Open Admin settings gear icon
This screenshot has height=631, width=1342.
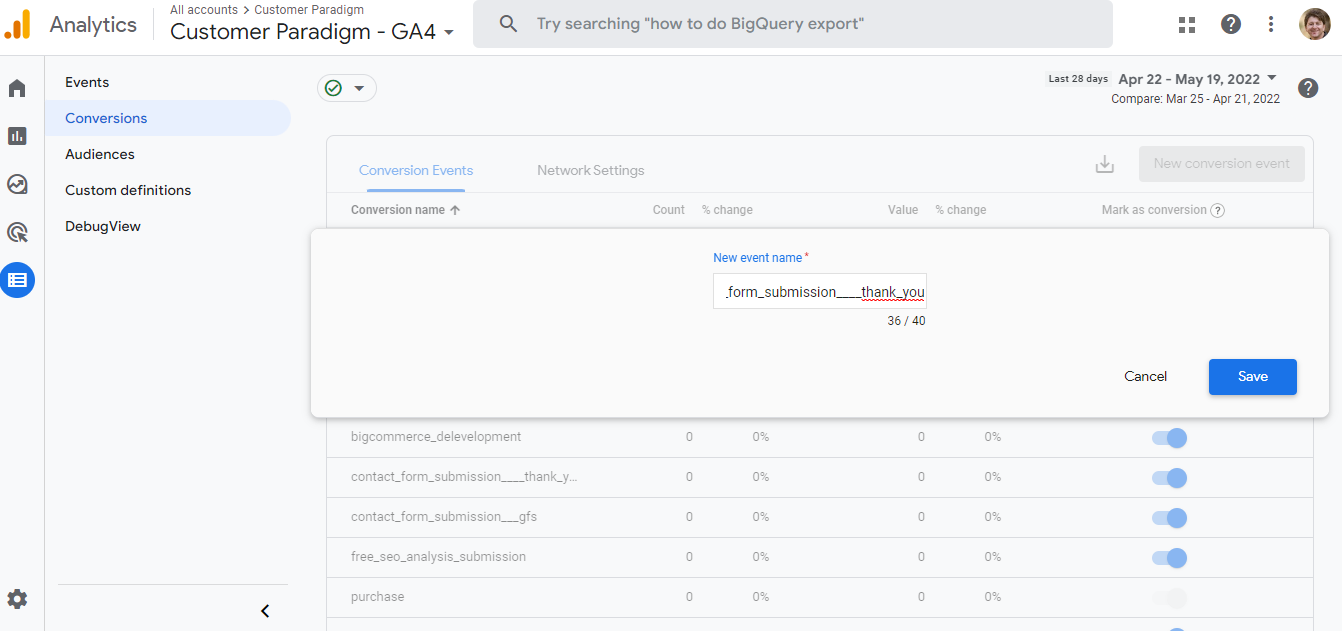17,599
